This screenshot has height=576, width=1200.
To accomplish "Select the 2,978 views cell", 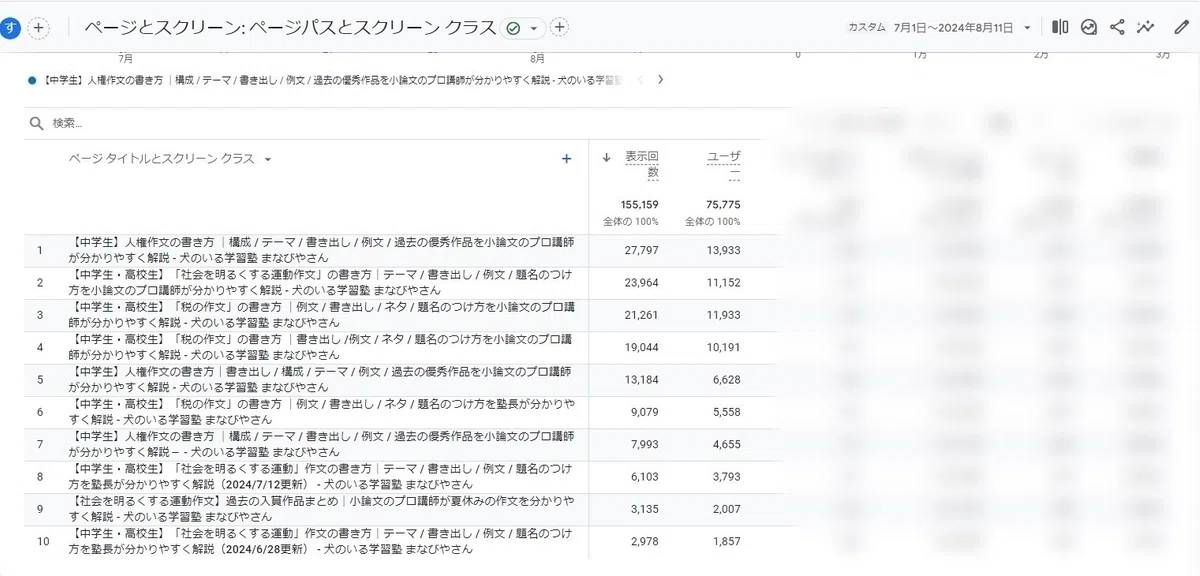I will click(645, 541).
